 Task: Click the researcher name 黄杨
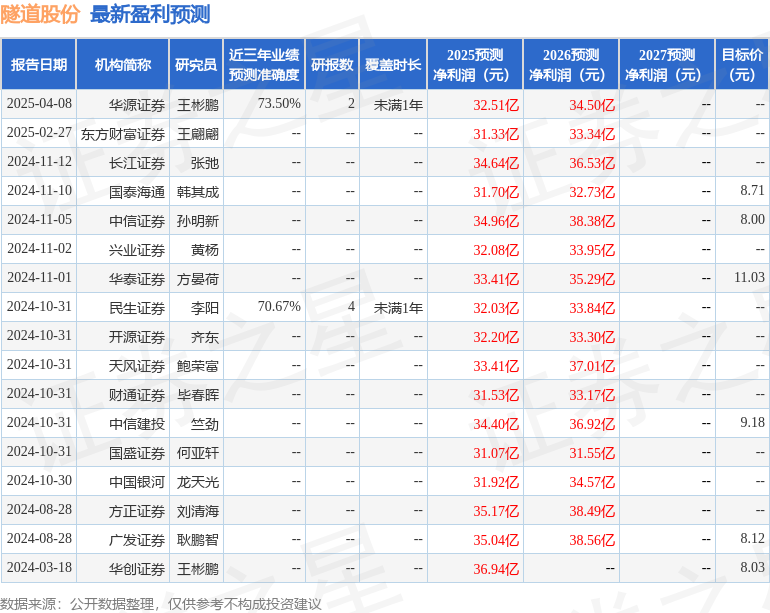pos(205,250)
